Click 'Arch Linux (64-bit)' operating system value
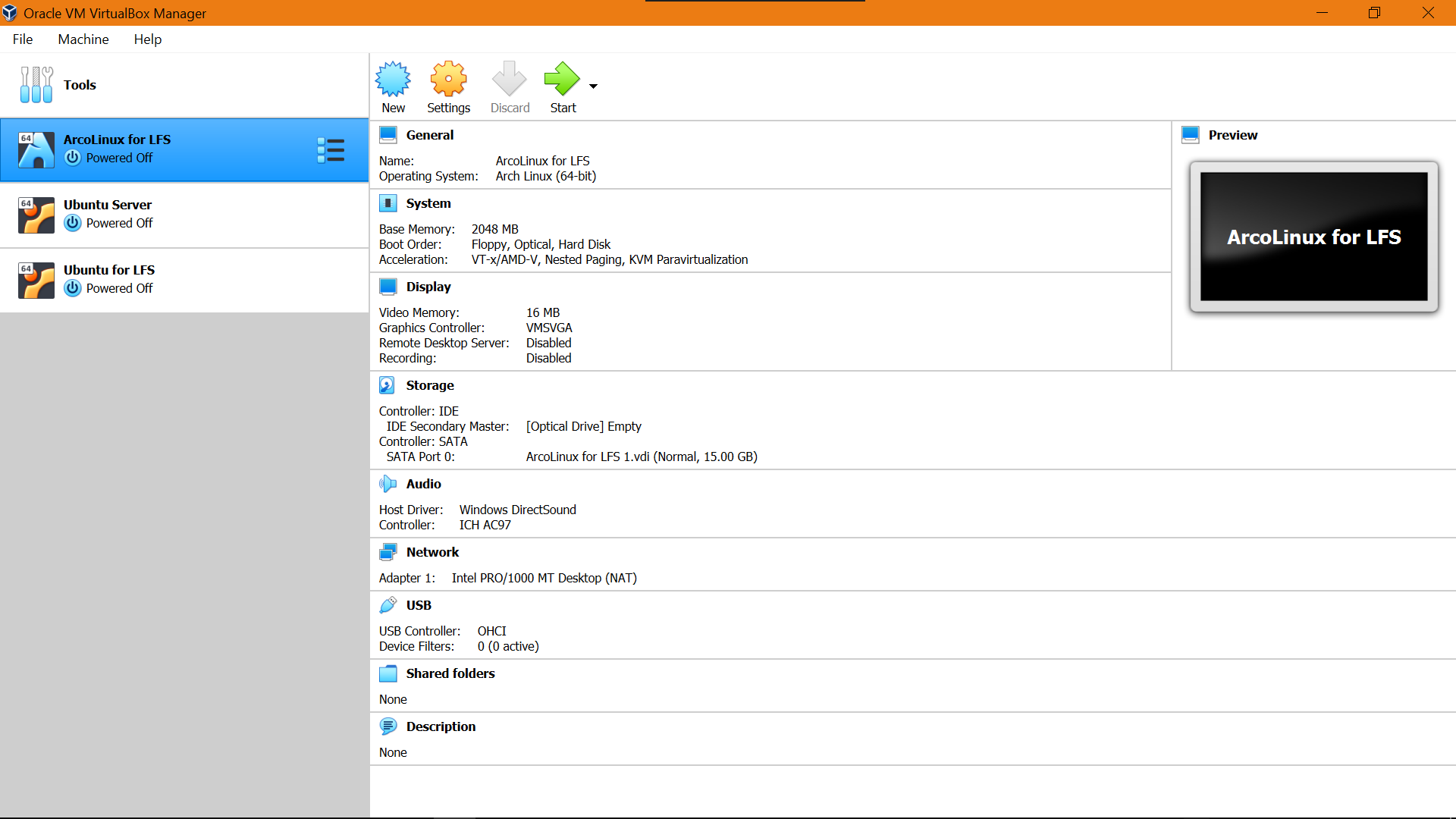The height and width of the screenshot is (819, 1456). [546, 176]
